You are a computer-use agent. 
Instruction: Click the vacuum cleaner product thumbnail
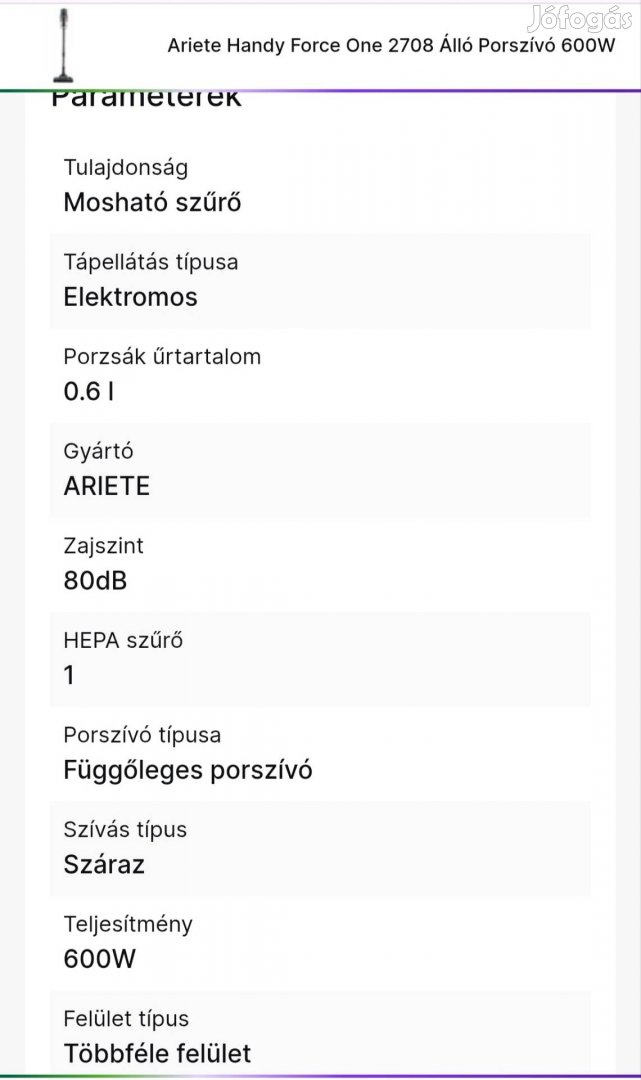[64, 45]
